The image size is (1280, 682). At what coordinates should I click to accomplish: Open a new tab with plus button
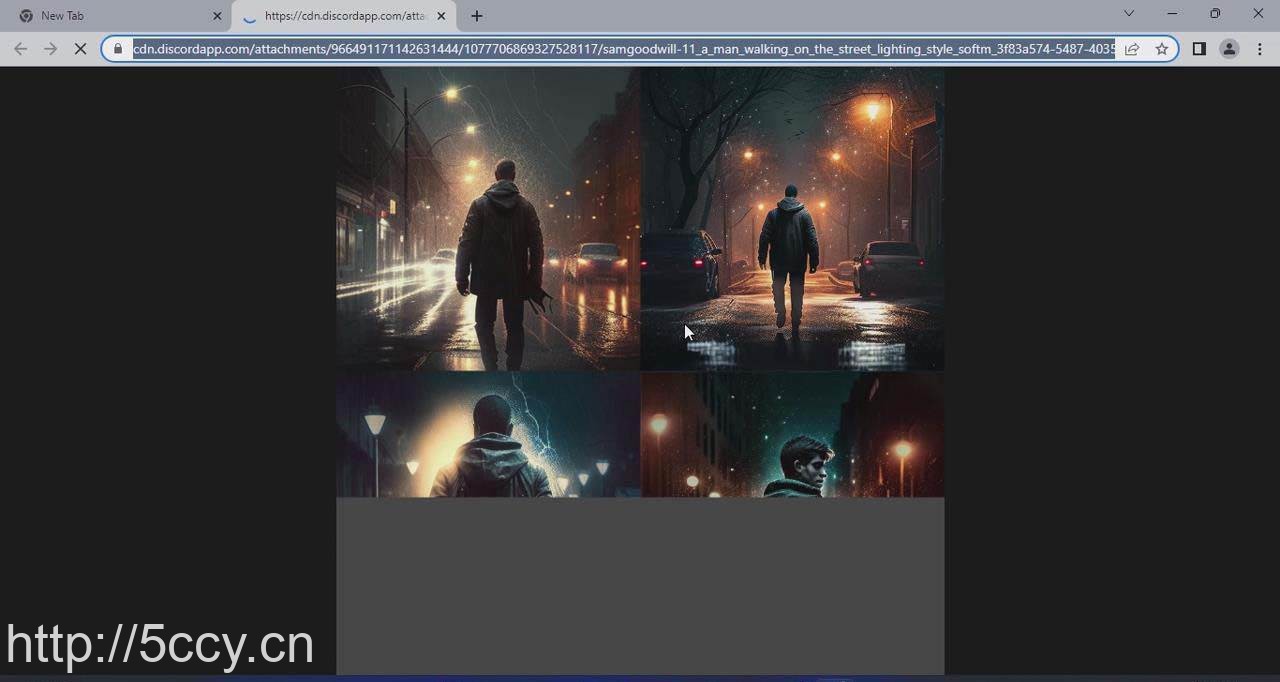[x=477, y=16]
